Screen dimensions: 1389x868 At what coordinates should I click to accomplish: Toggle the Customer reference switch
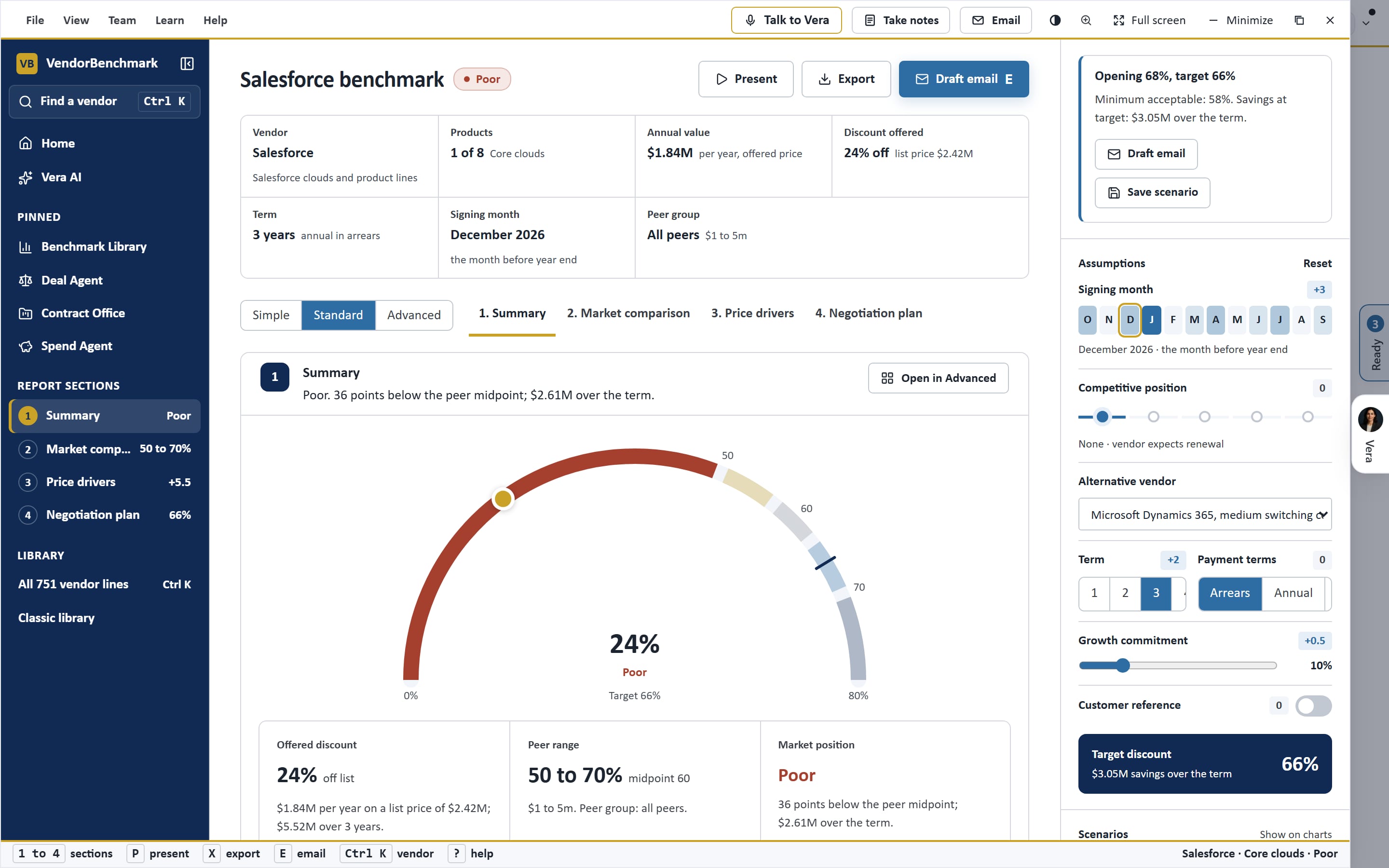coord(1313,705)
